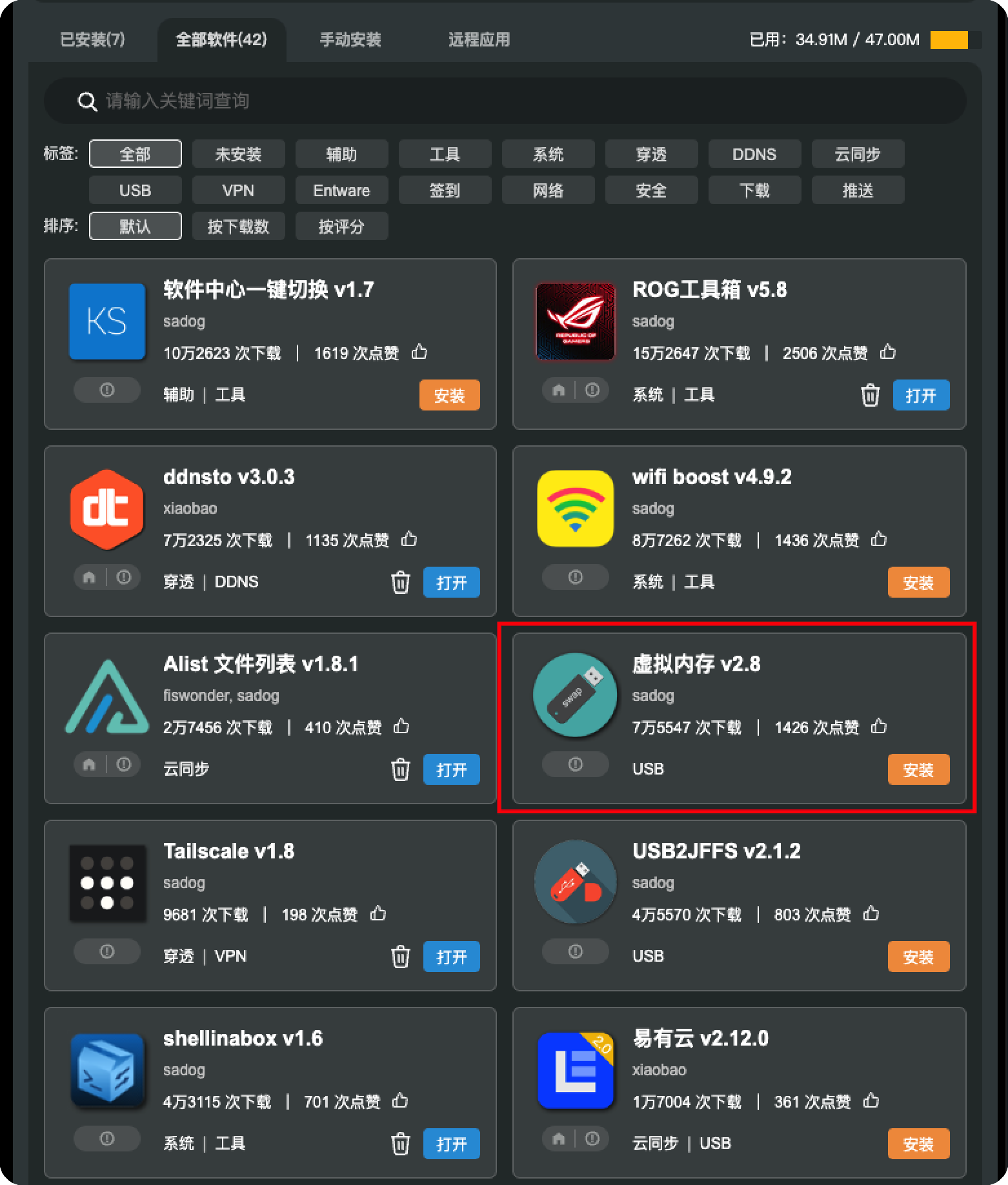This screenshot has height=1185, width=1008.
Task: Show info for wifi boost
Action: pos(576,577)
